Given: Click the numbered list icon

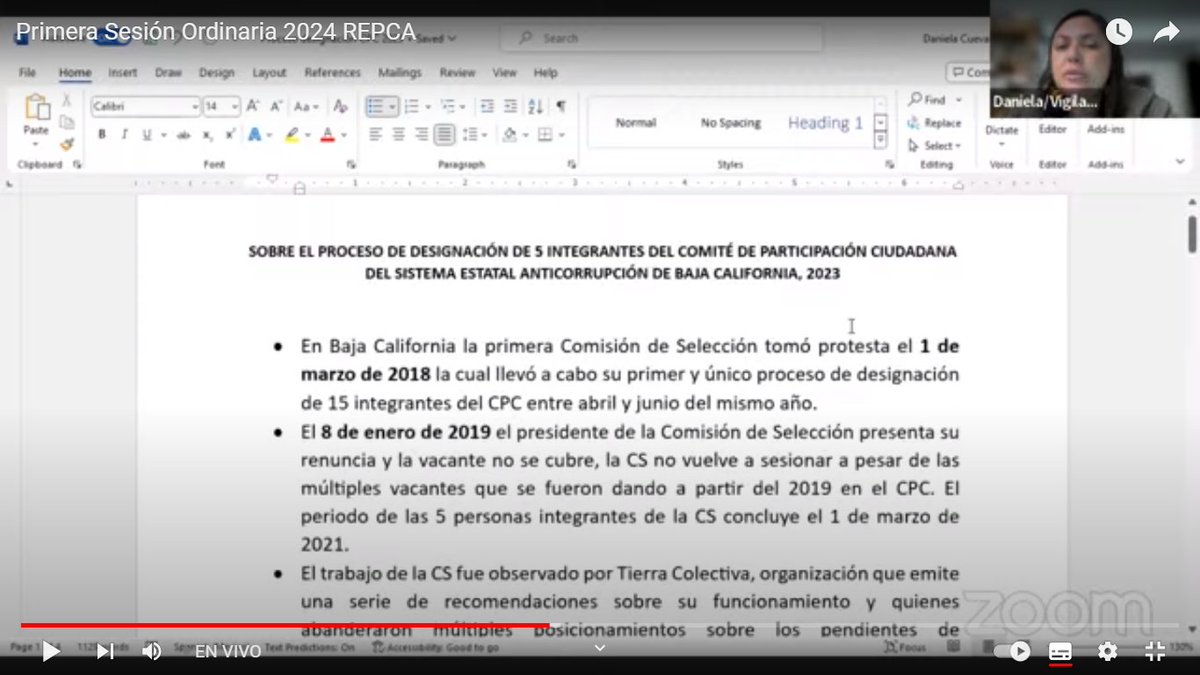Looking at the screenshot, I should click(412, 106).
